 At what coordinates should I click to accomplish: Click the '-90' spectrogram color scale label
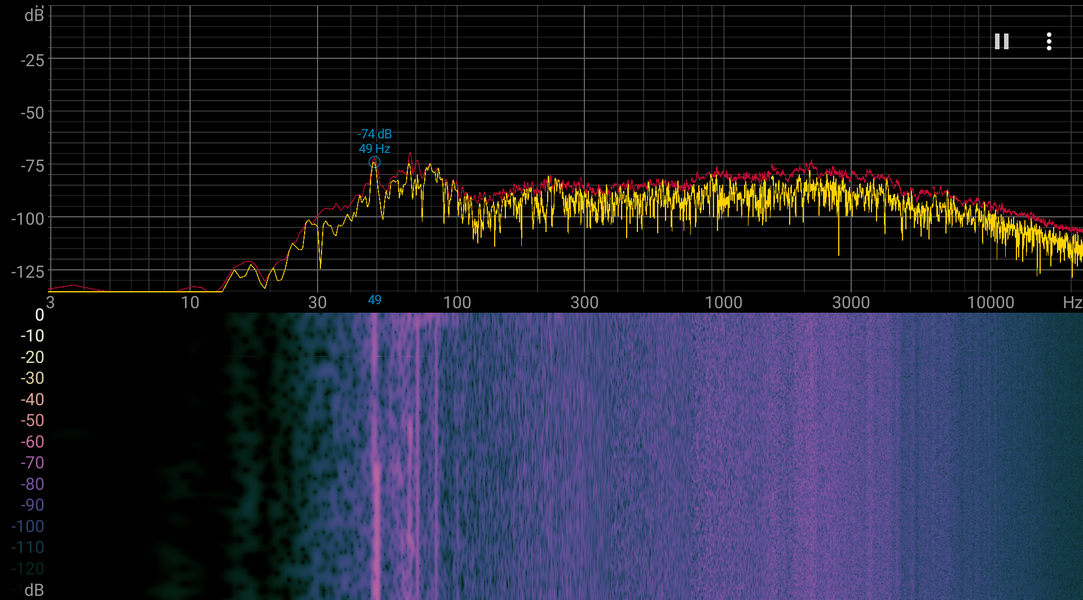pos(32,505)
